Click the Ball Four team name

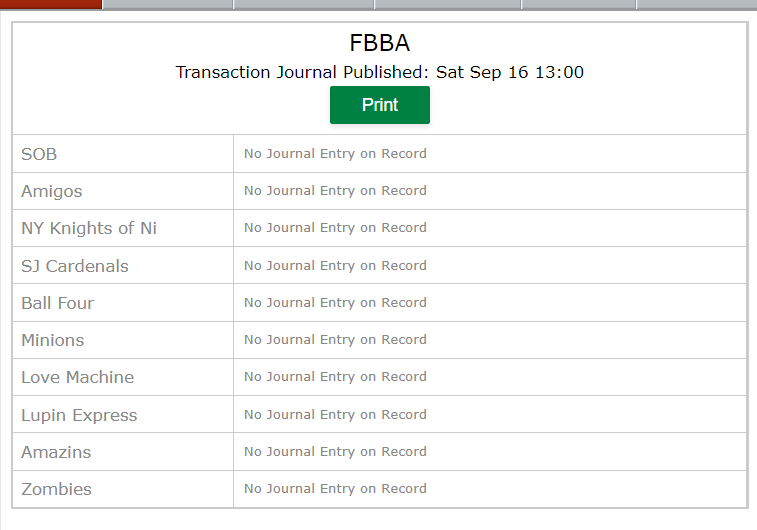tap(57, 303)
